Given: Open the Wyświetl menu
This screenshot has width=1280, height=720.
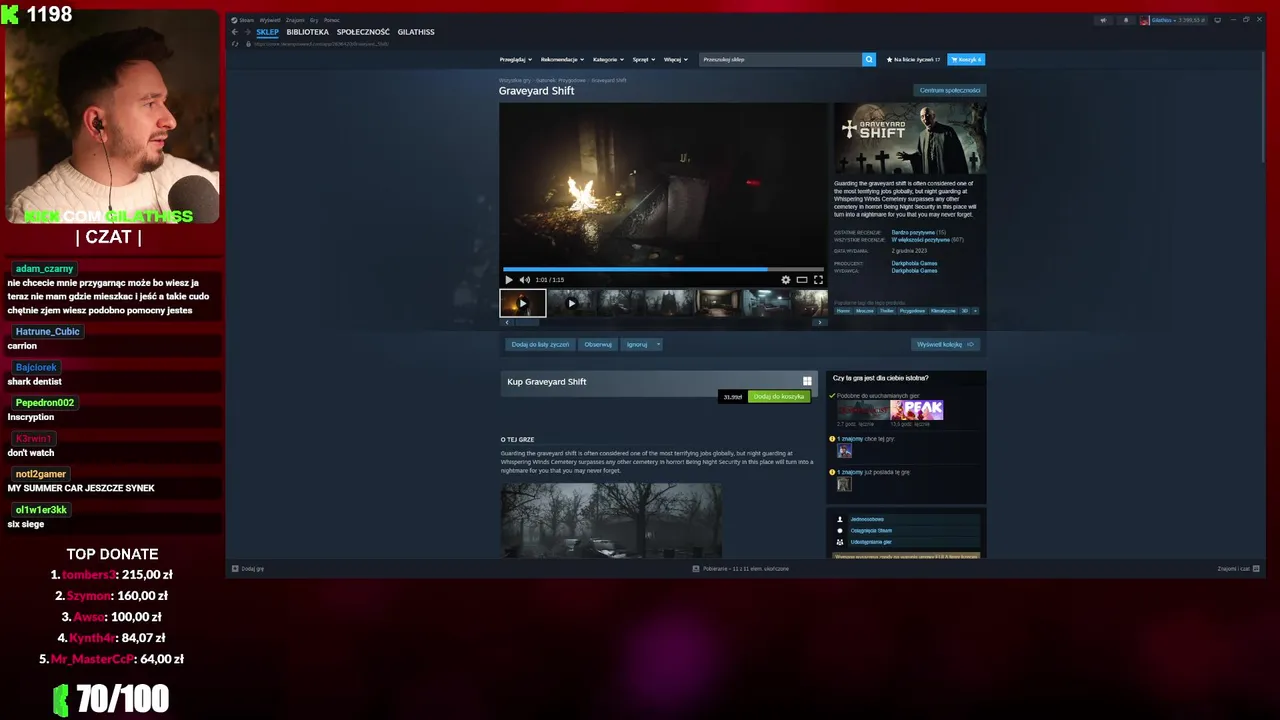Looking at the screenshot, I should pos(270,20).
